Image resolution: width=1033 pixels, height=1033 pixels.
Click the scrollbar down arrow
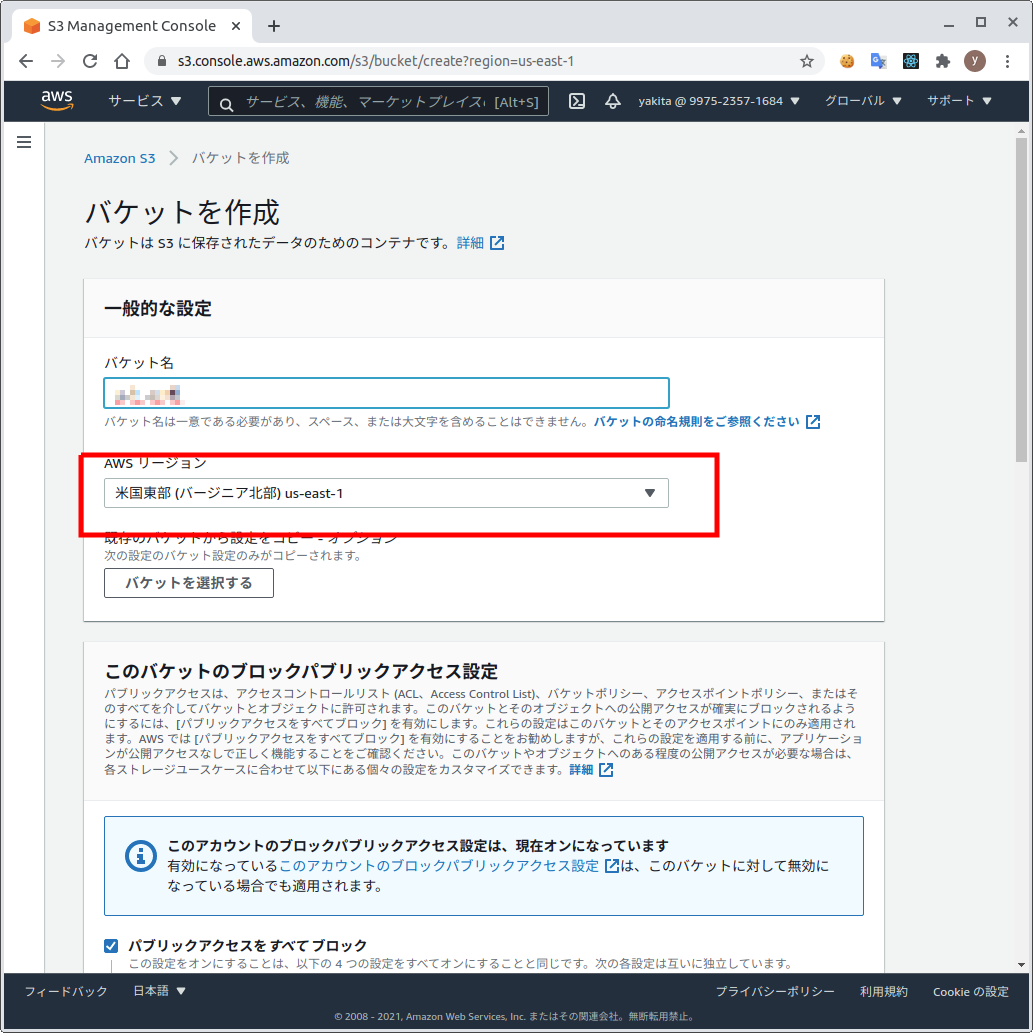coord(1021,964)
